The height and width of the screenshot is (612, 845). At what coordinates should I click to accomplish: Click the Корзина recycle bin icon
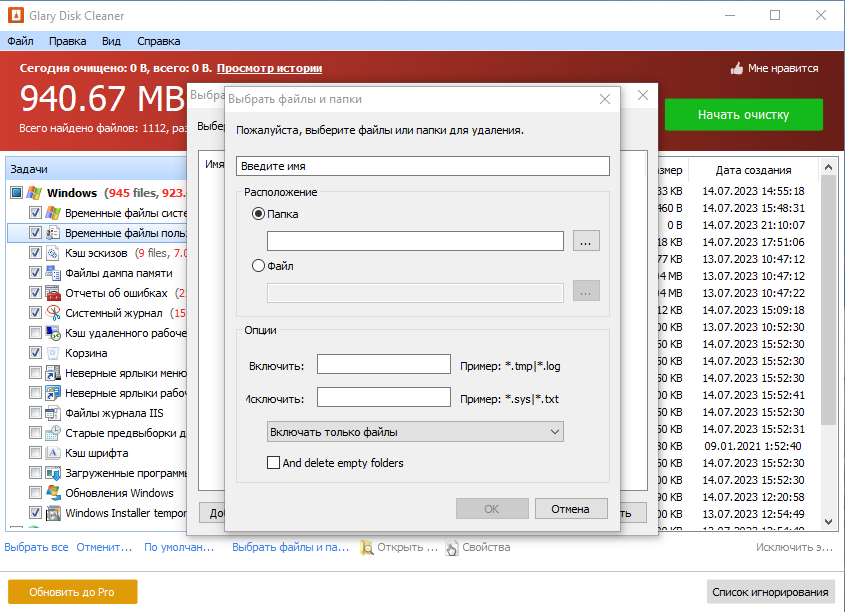click(x=53, y=353)
